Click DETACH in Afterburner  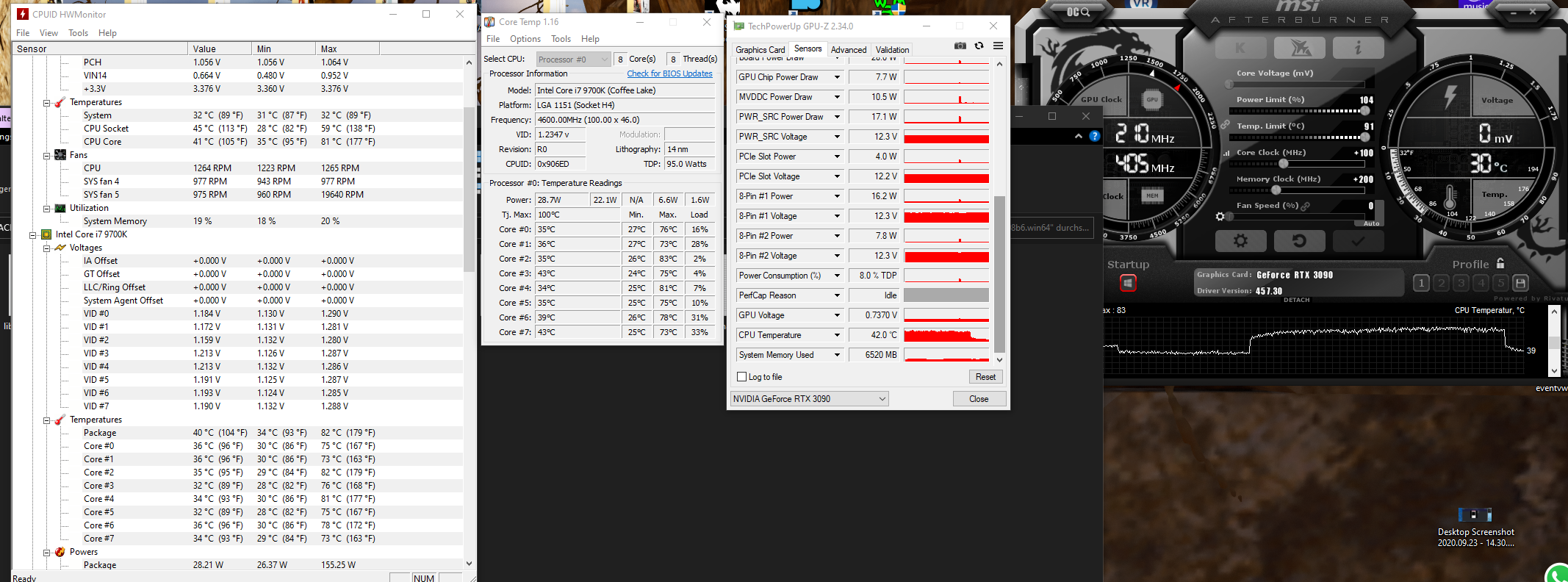(x=1296, y=300)
